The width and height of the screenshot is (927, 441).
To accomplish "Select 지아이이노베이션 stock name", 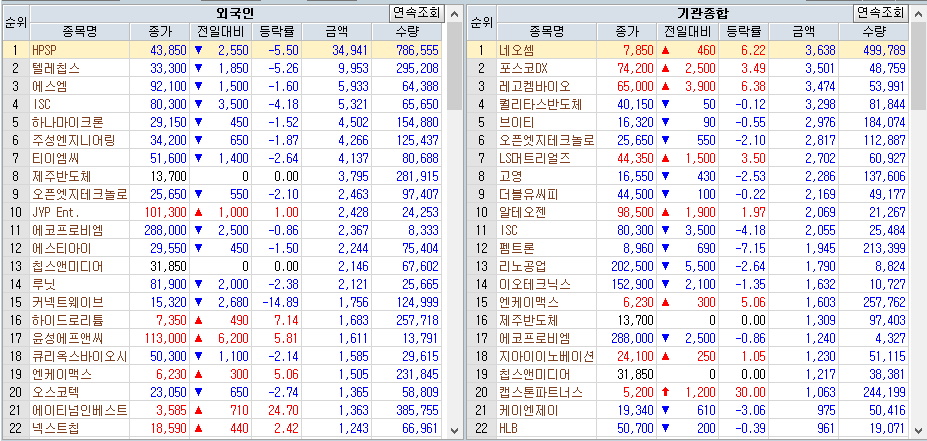I will click(x=547, y=356).
